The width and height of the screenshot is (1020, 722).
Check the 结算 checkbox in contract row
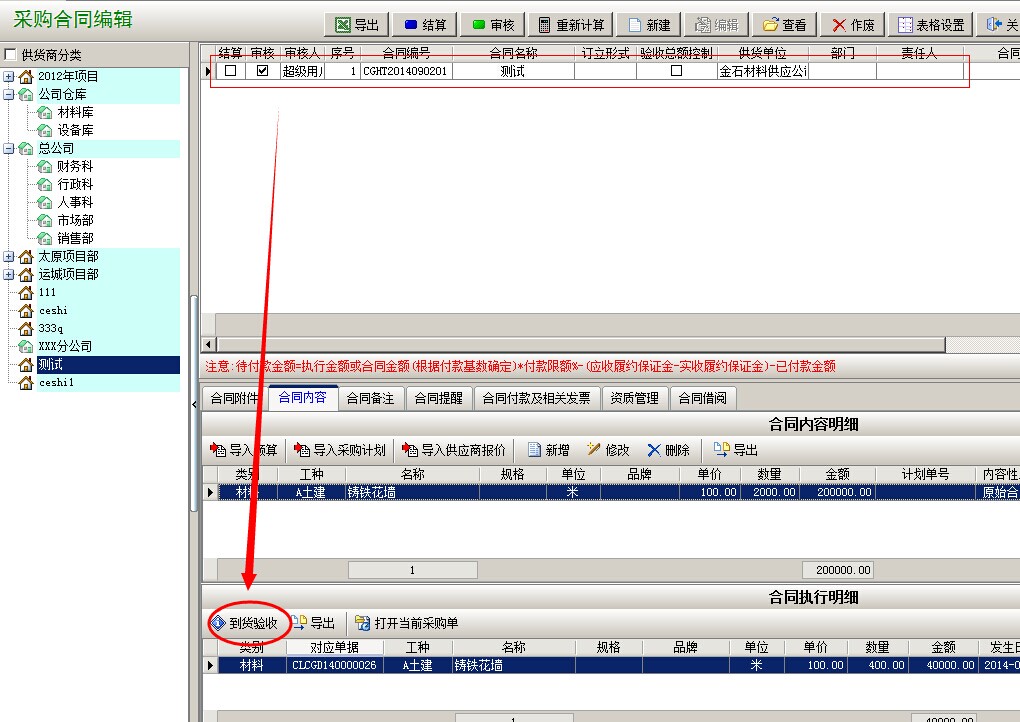coord(231,71)
